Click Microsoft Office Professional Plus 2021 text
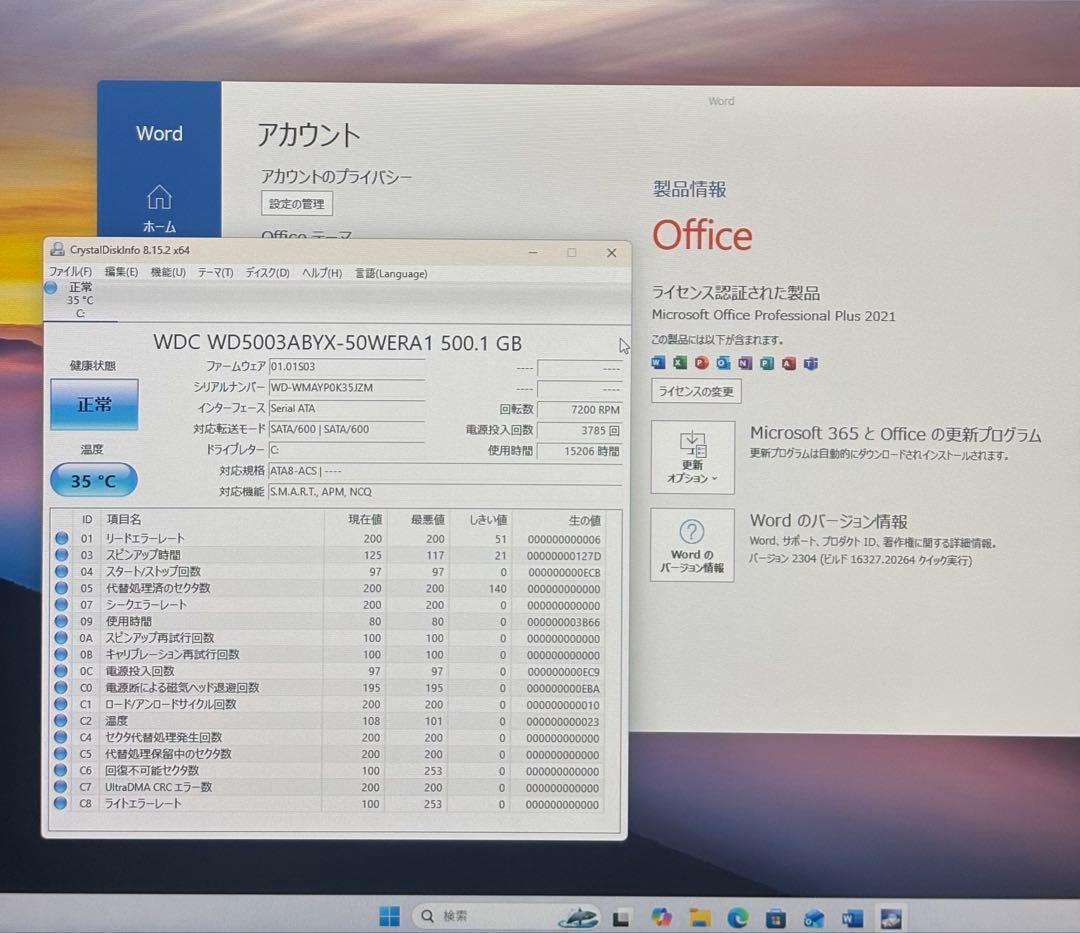Image resolution: width=1080 pixels, height=933 pixels. point(773,315)
